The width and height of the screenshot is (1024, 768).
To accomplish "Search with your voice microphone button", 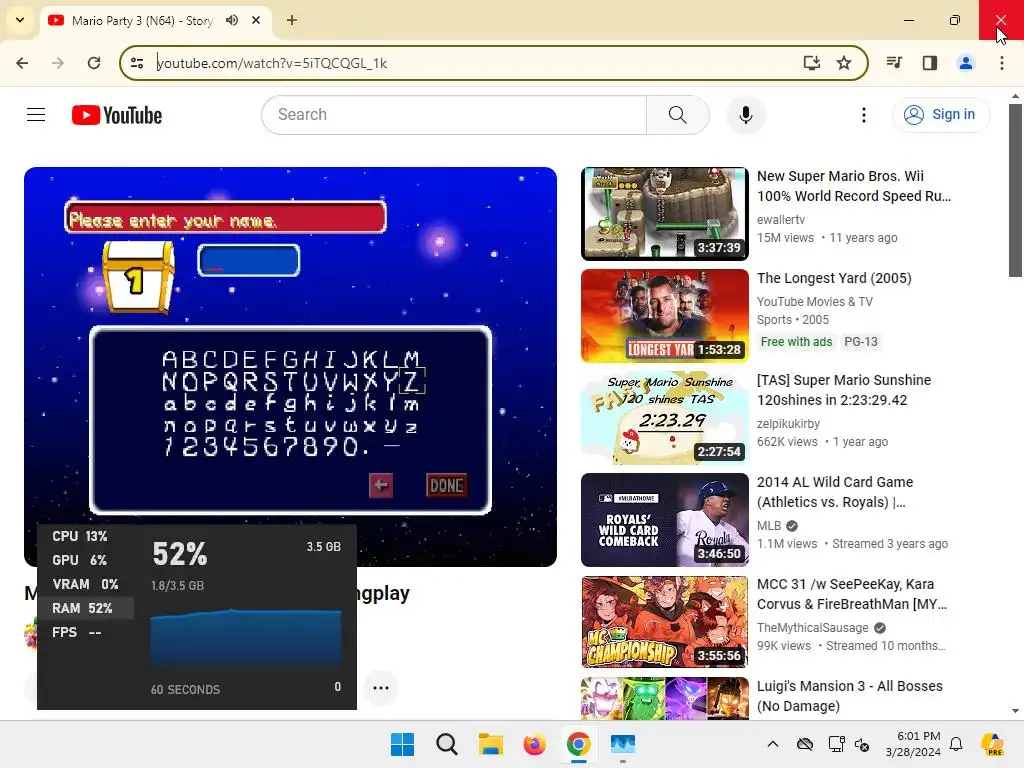I will (746, 115).
